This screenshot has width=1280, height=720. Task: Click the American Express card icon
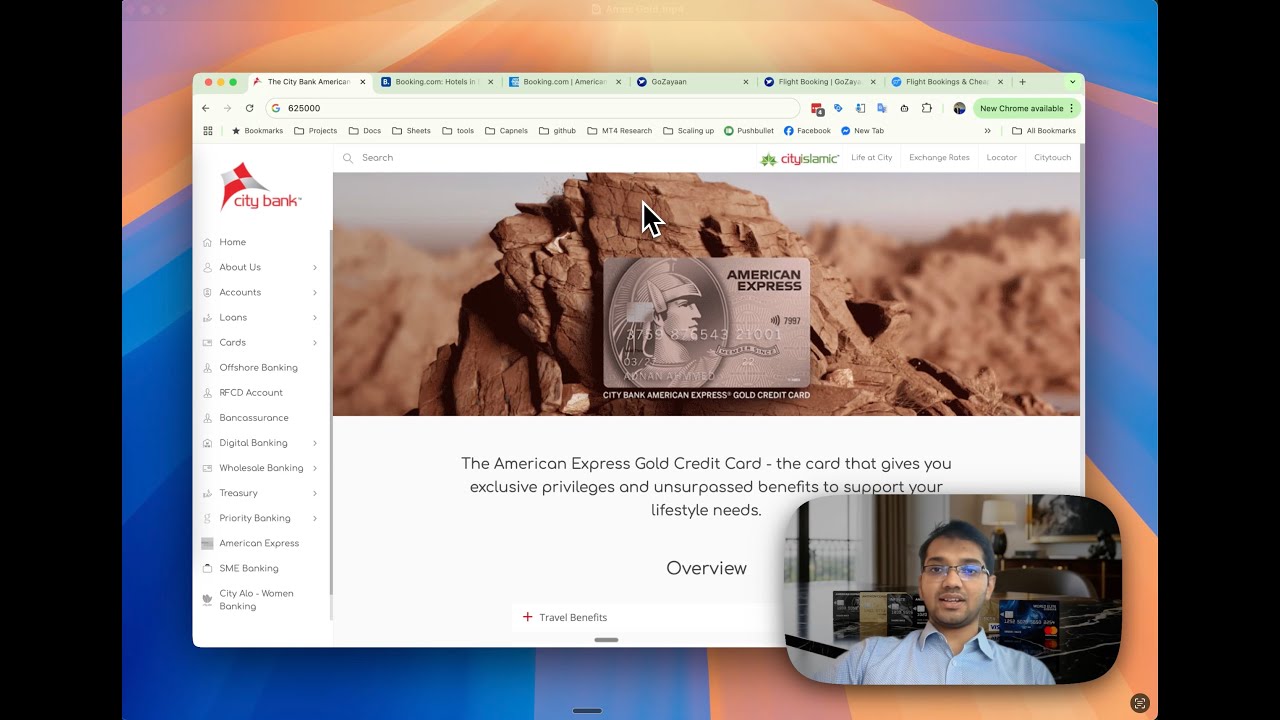point(207,543)
